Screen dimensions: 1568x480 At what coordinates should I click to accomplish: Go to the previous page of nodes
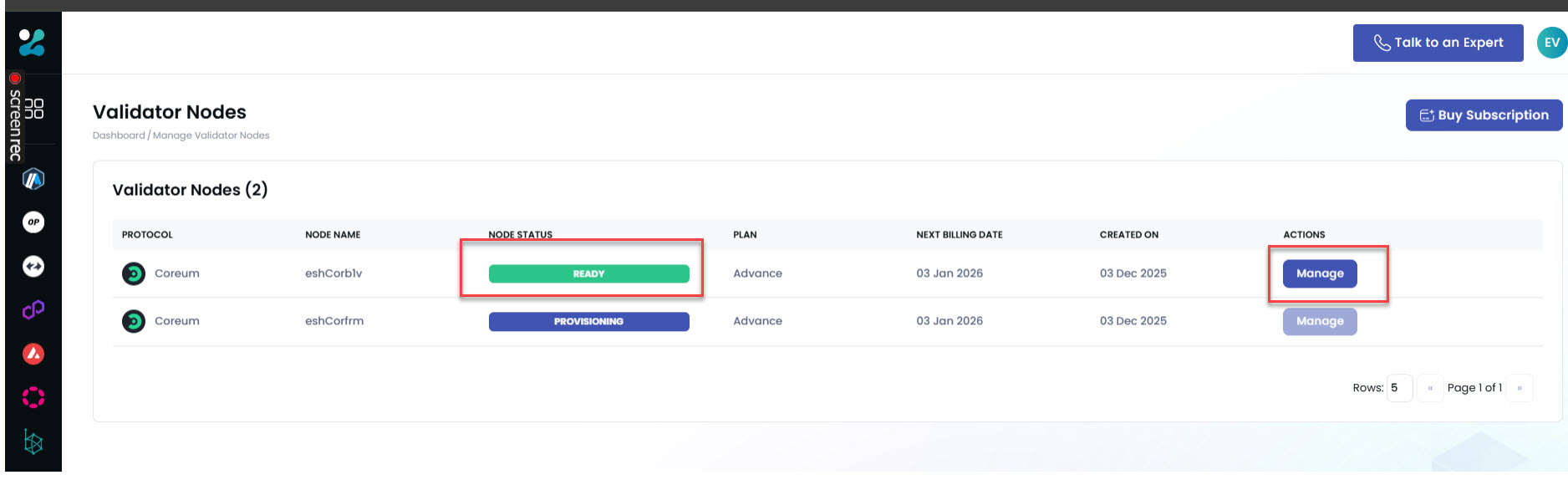click(1430, 388)
